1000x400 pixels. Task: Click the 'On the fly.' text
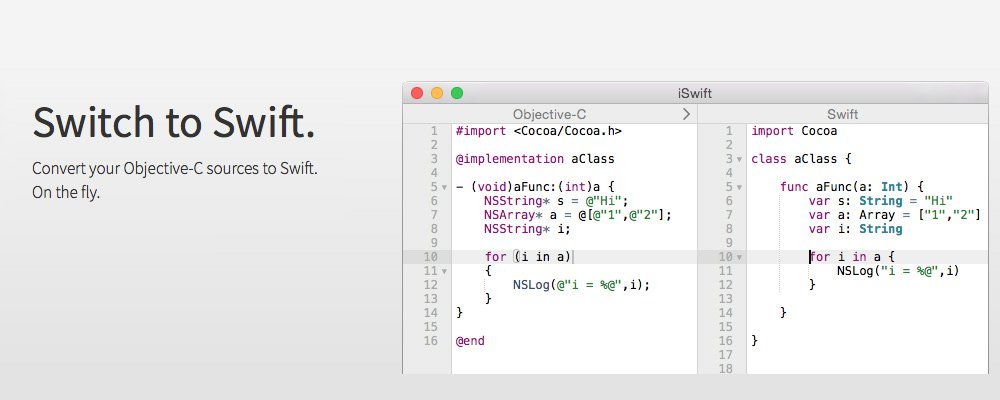[x=66, y=192]
